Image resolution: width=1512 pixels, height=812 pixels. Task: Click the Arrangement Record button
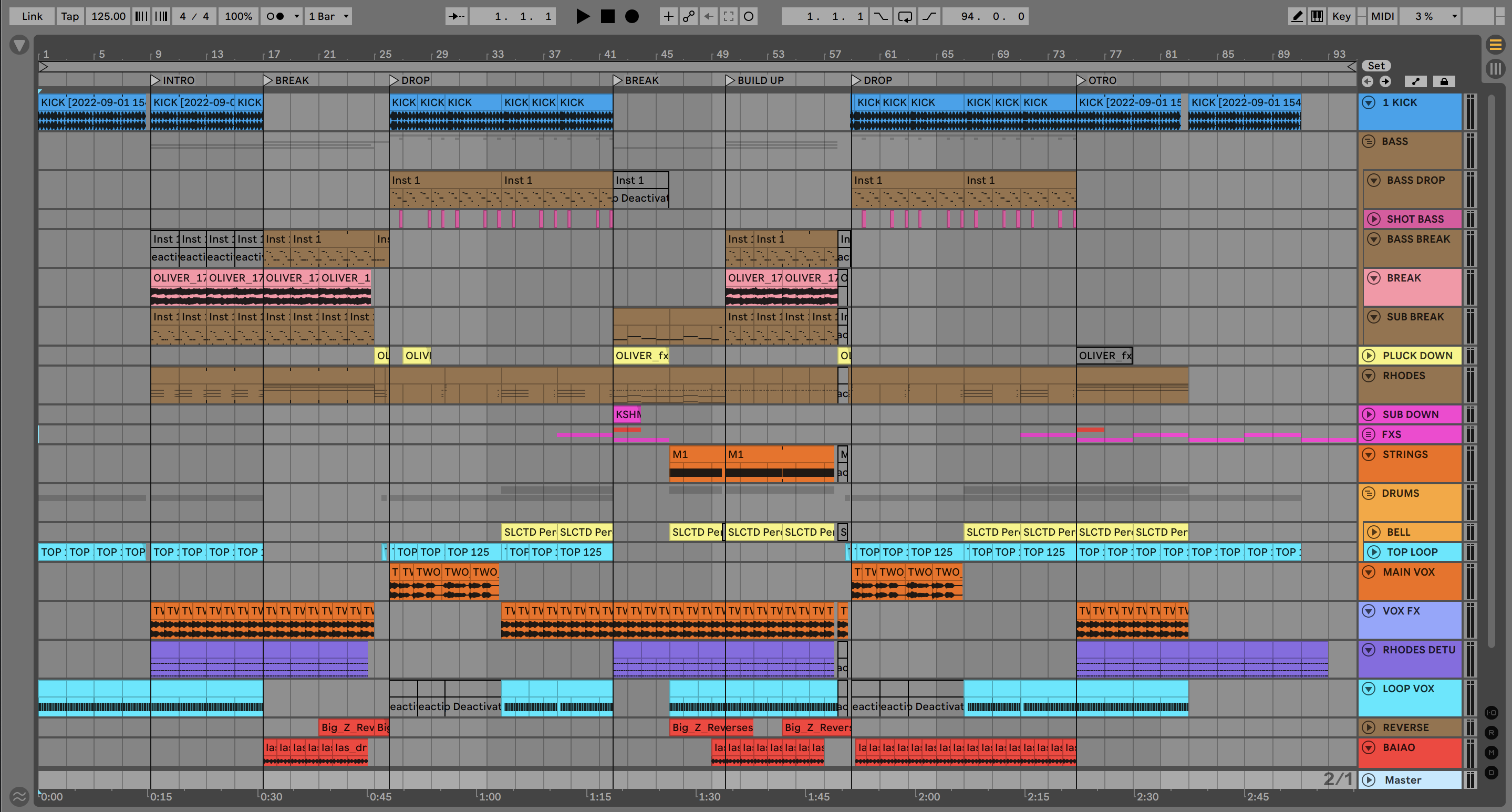point(631,16)
